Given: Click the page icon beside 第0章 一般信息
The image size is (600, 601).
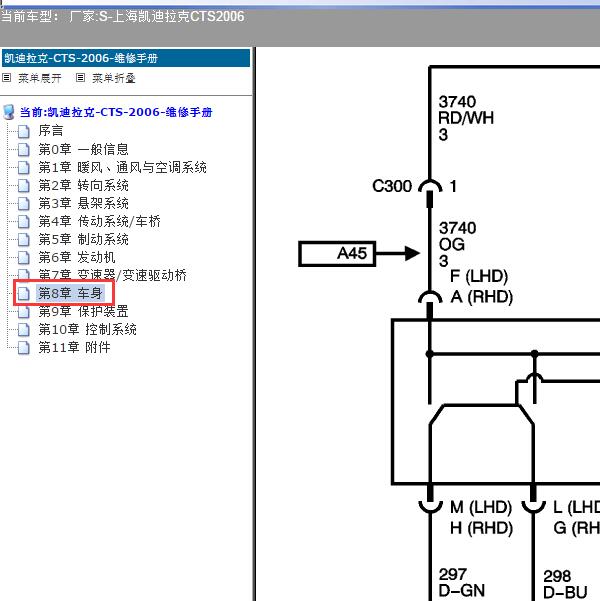Looking at the screenshot, I should 24,149.
